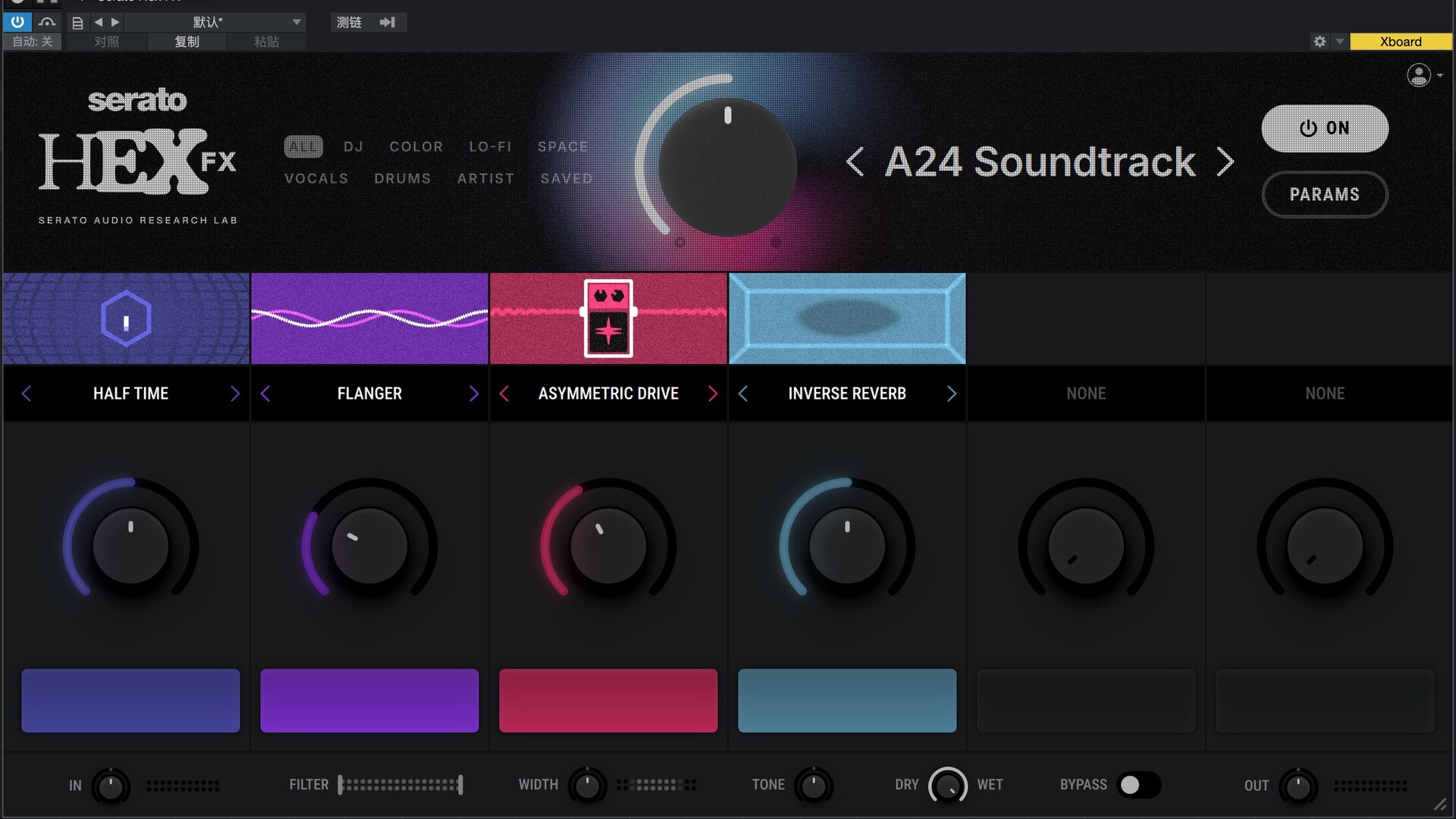
Task: Click the OUT gain knob
Action: coord(1298,786)
